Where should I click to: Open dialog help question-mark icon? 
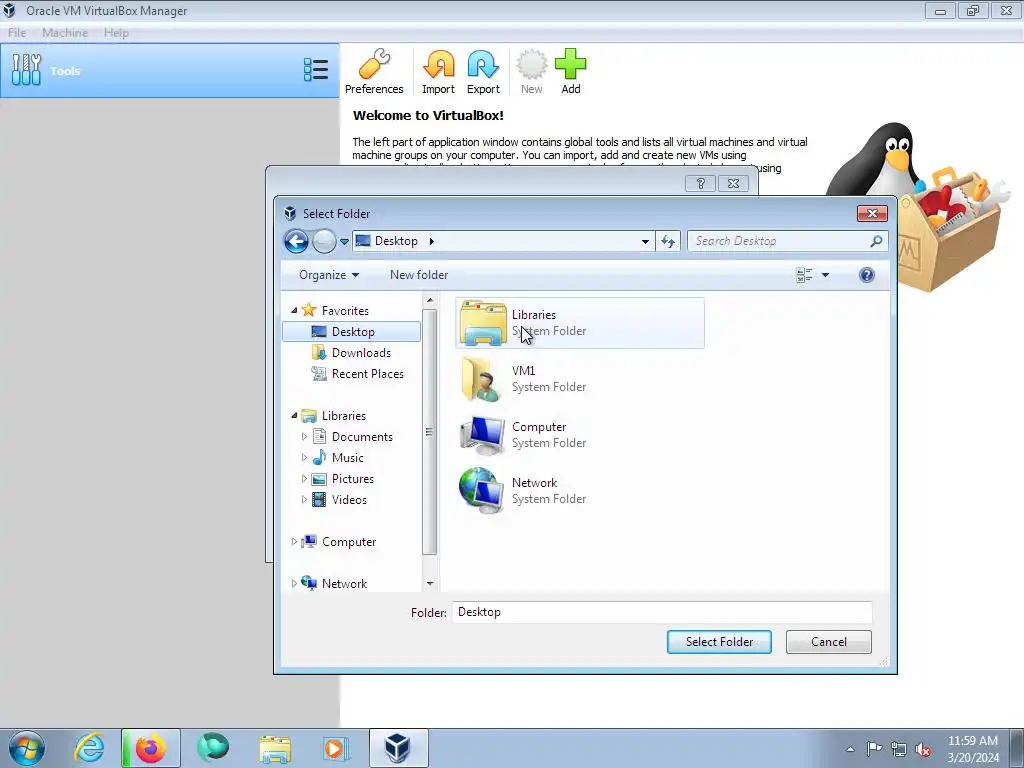[867, 275]
